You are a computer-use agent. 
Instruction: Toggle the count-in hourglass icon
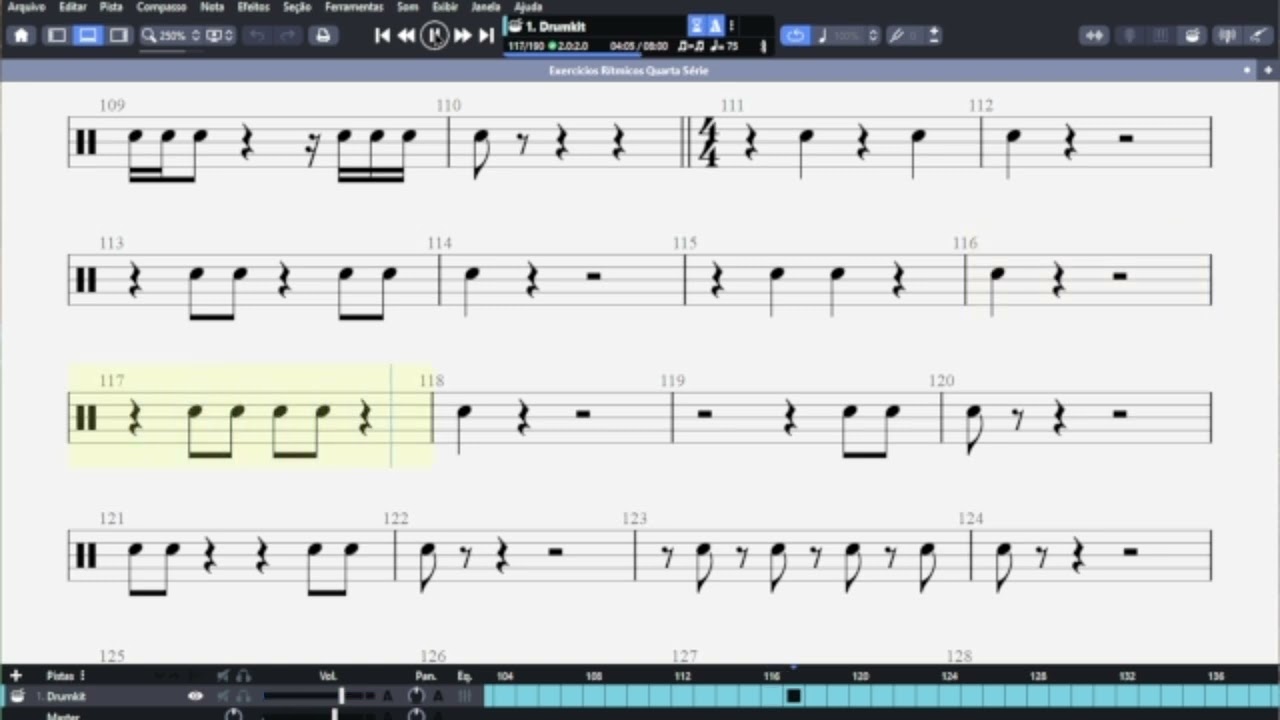click(x=697, y=26)
